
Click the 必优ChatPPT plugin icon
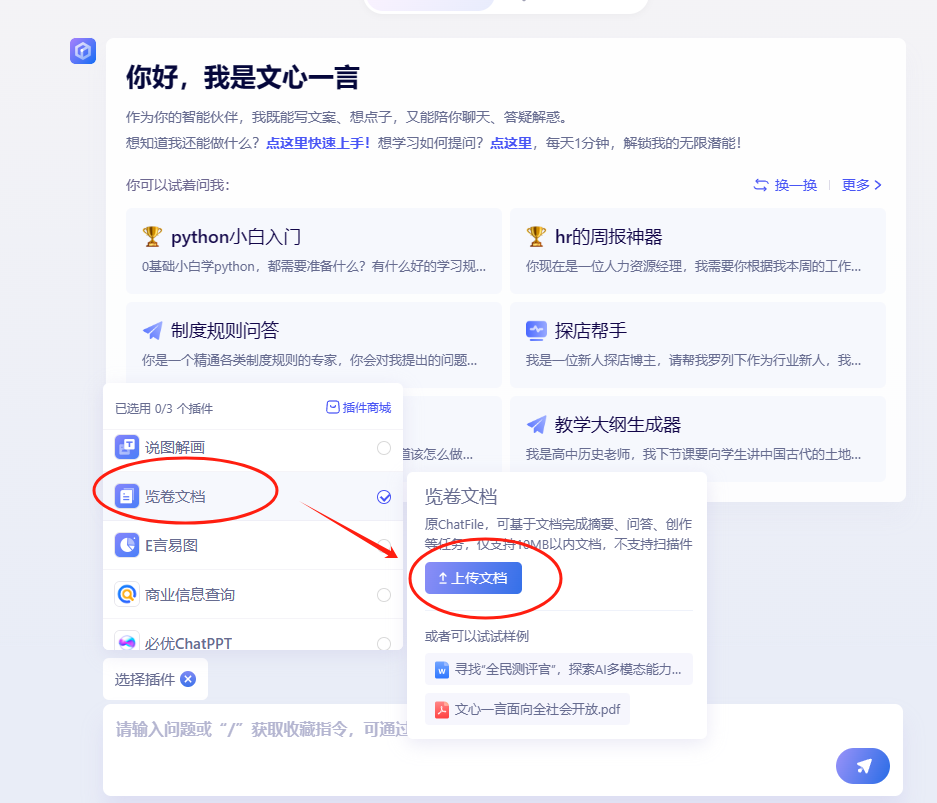pyautogui.click(x=127, y=642)
